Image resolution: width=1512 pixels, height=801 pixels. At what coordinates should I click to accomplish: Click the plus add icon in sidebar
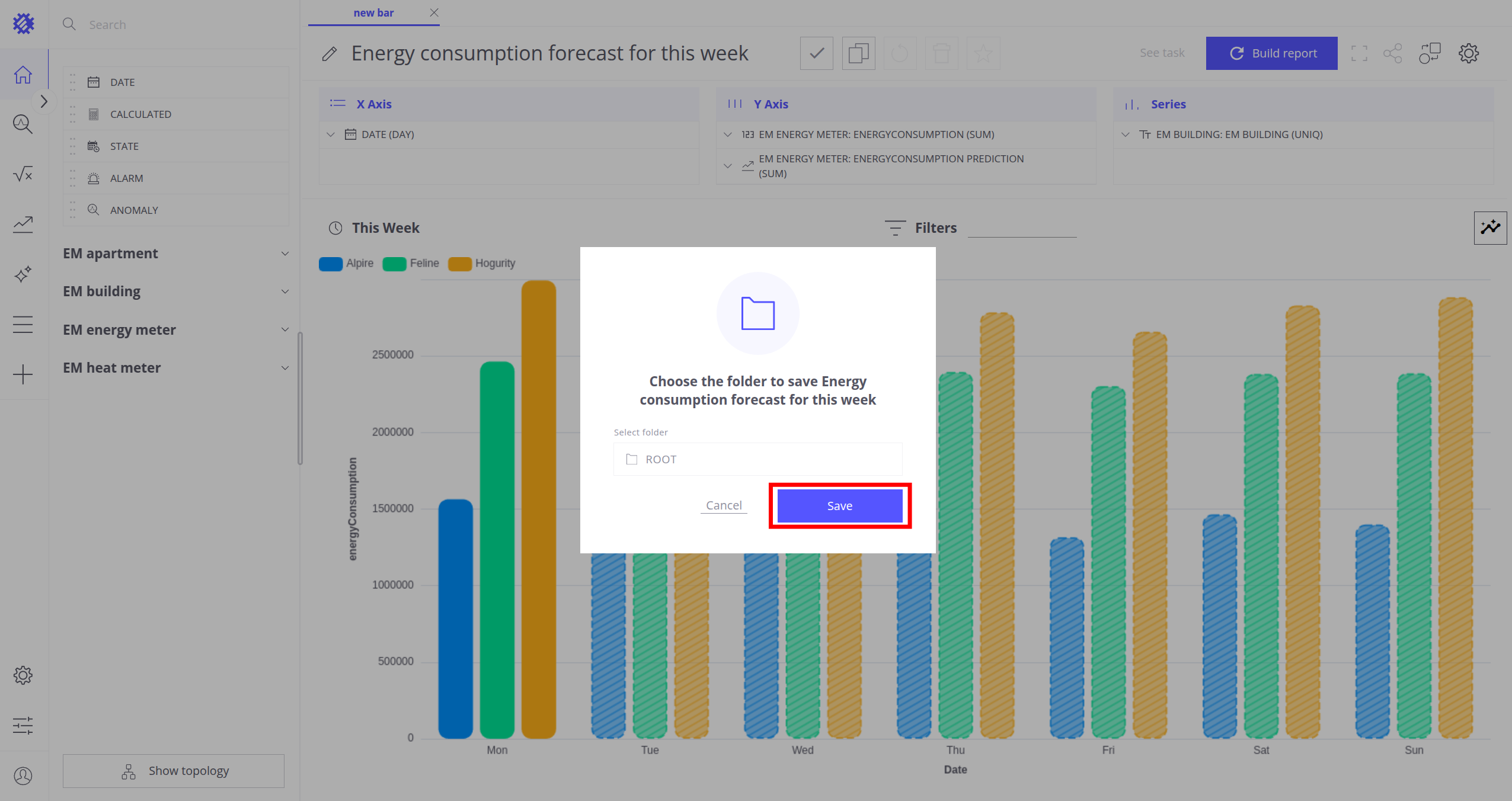pos(23,374)
